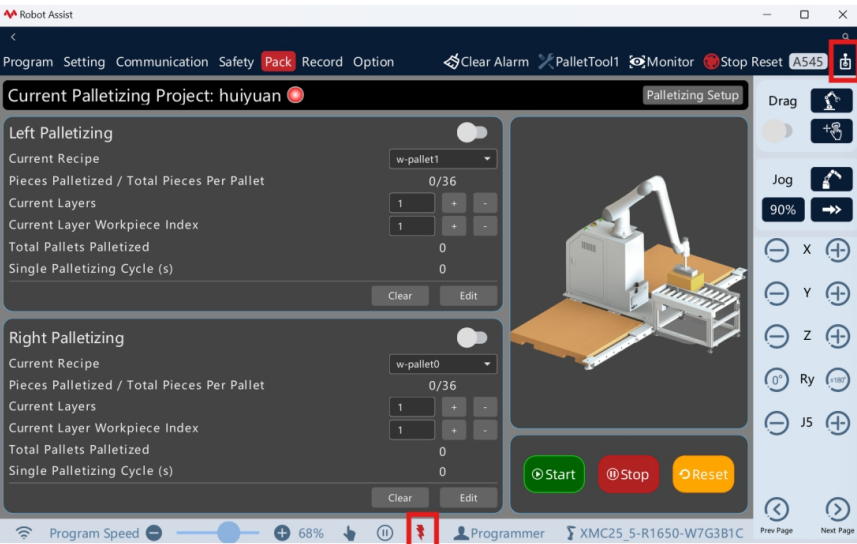
Task: Edit the Right Palletizing settings
Action: pyautogui.click(x=468, y=498)
